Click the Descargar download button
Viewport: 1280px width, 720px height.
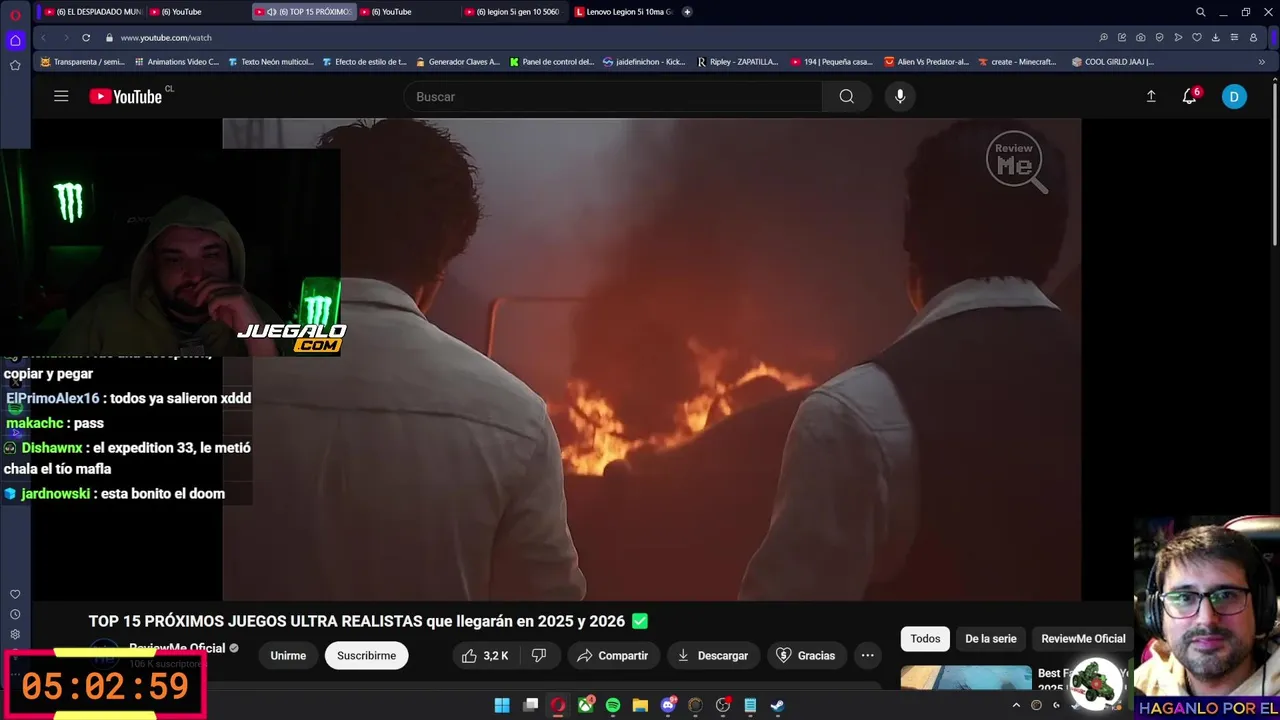[x=713, y=655]
